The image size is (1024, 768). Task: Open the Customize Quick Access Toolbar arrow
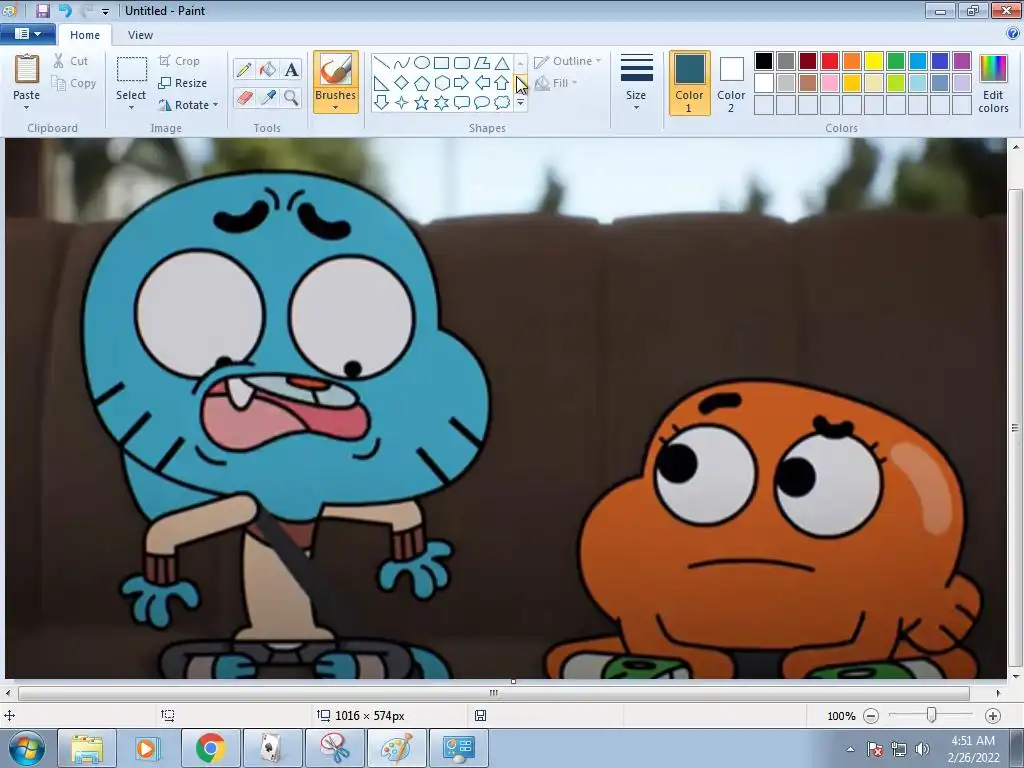tap(105, 11)
